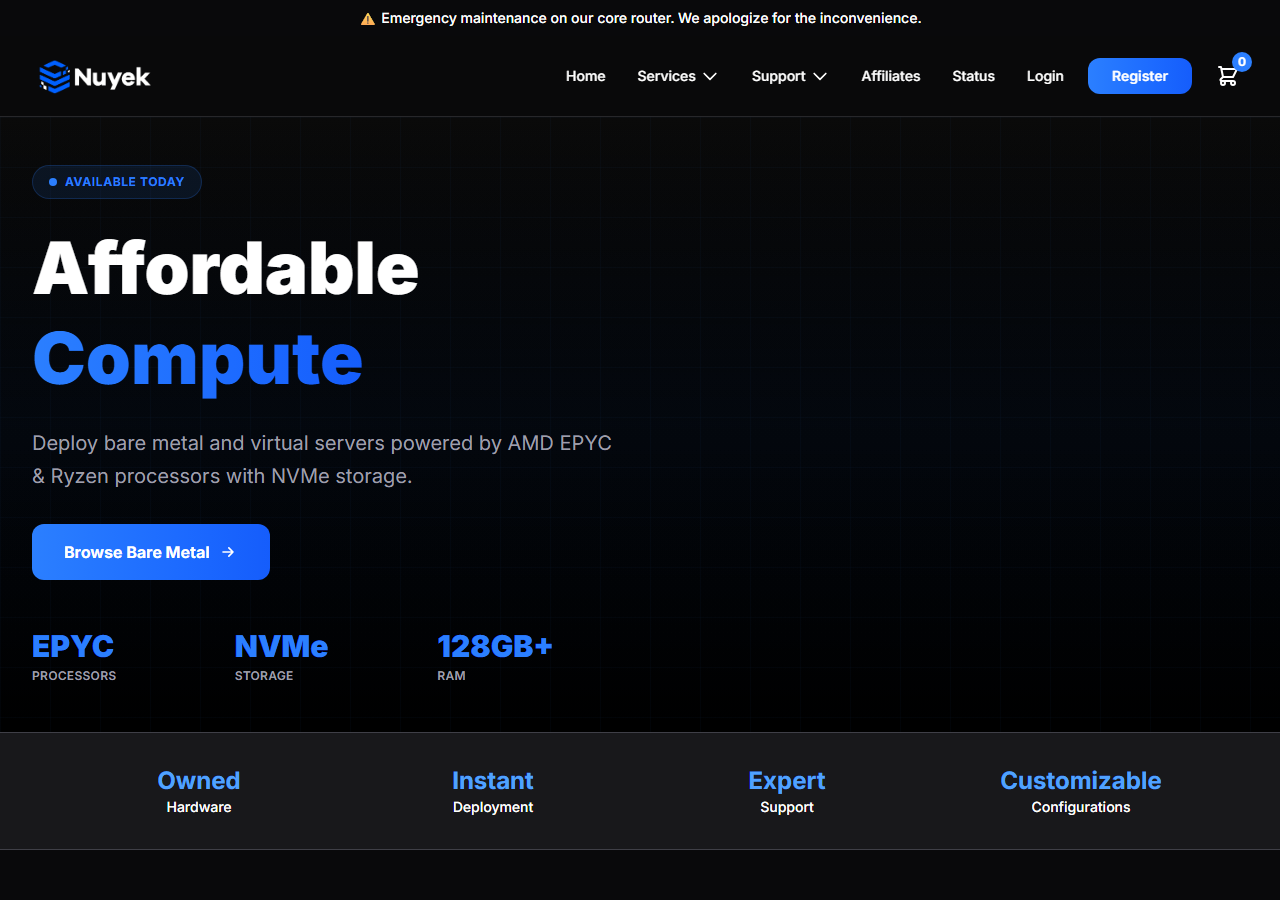Click the Nuyek brand name text
Image resolution: width=1280 pixels, height=900 pixels.
click(x=112, y=77)
